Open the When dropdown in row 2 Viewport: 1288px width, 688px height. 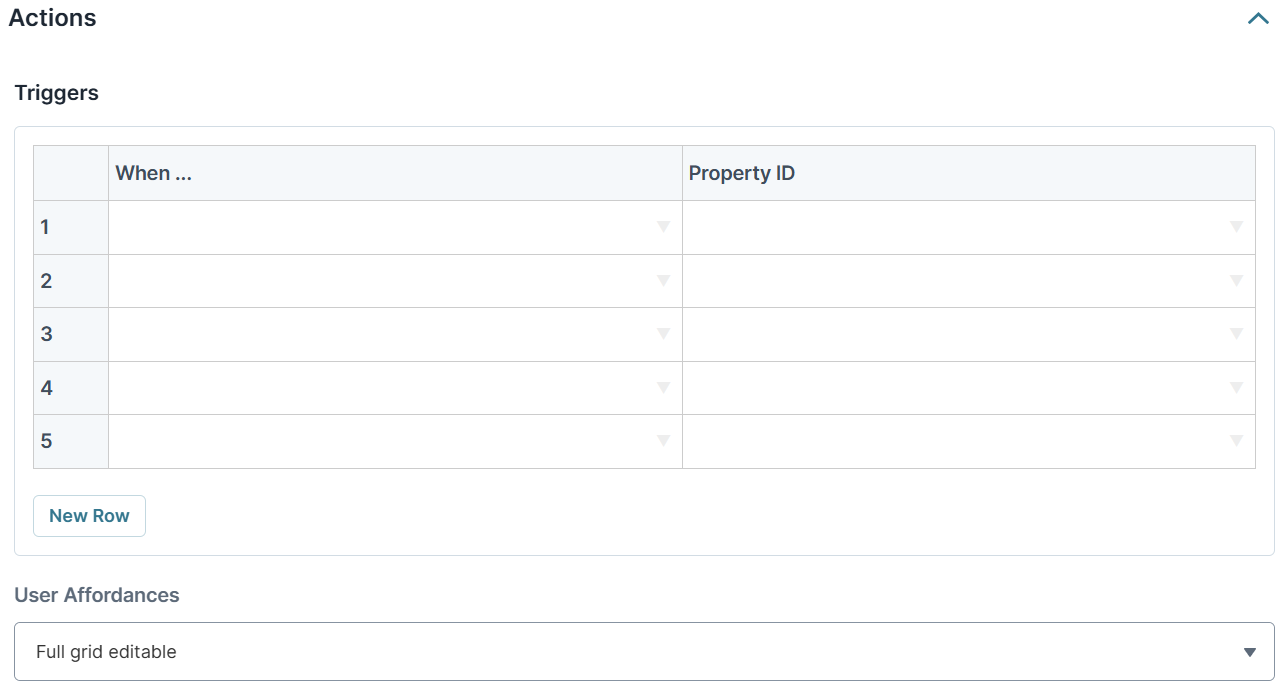pos(663,281)
